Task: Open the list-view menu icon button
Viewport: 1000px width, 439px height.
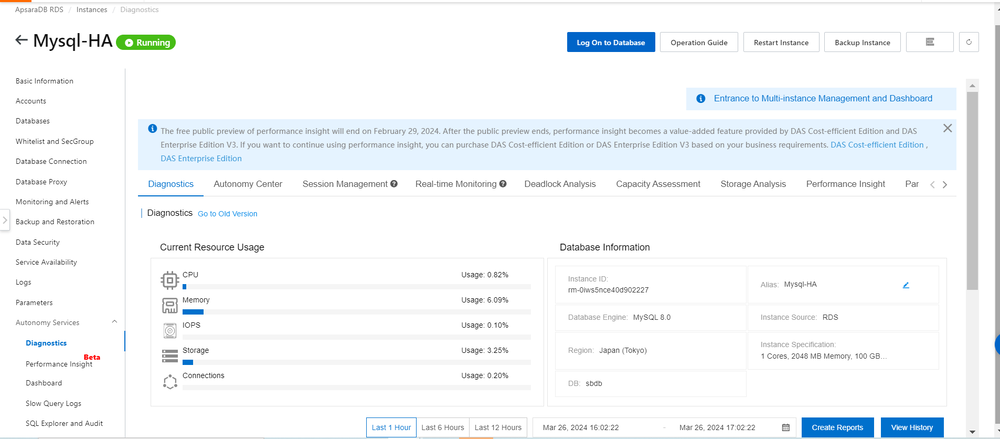Action: click(x=930, y=42)
